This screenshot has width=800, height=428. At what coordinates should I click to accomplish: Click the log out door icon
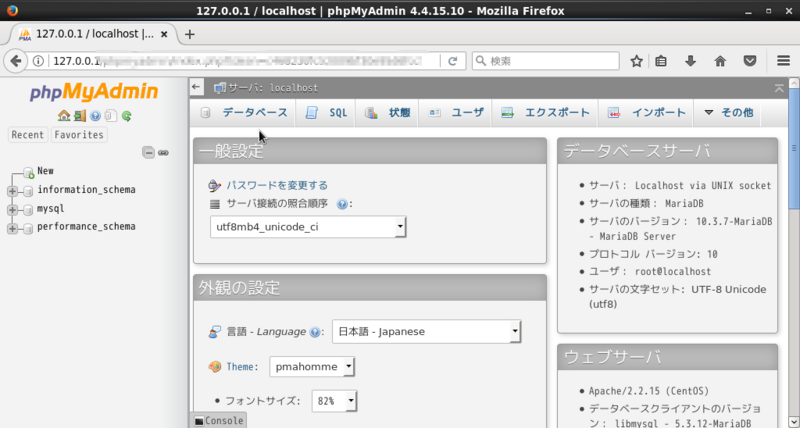(80, 116)
